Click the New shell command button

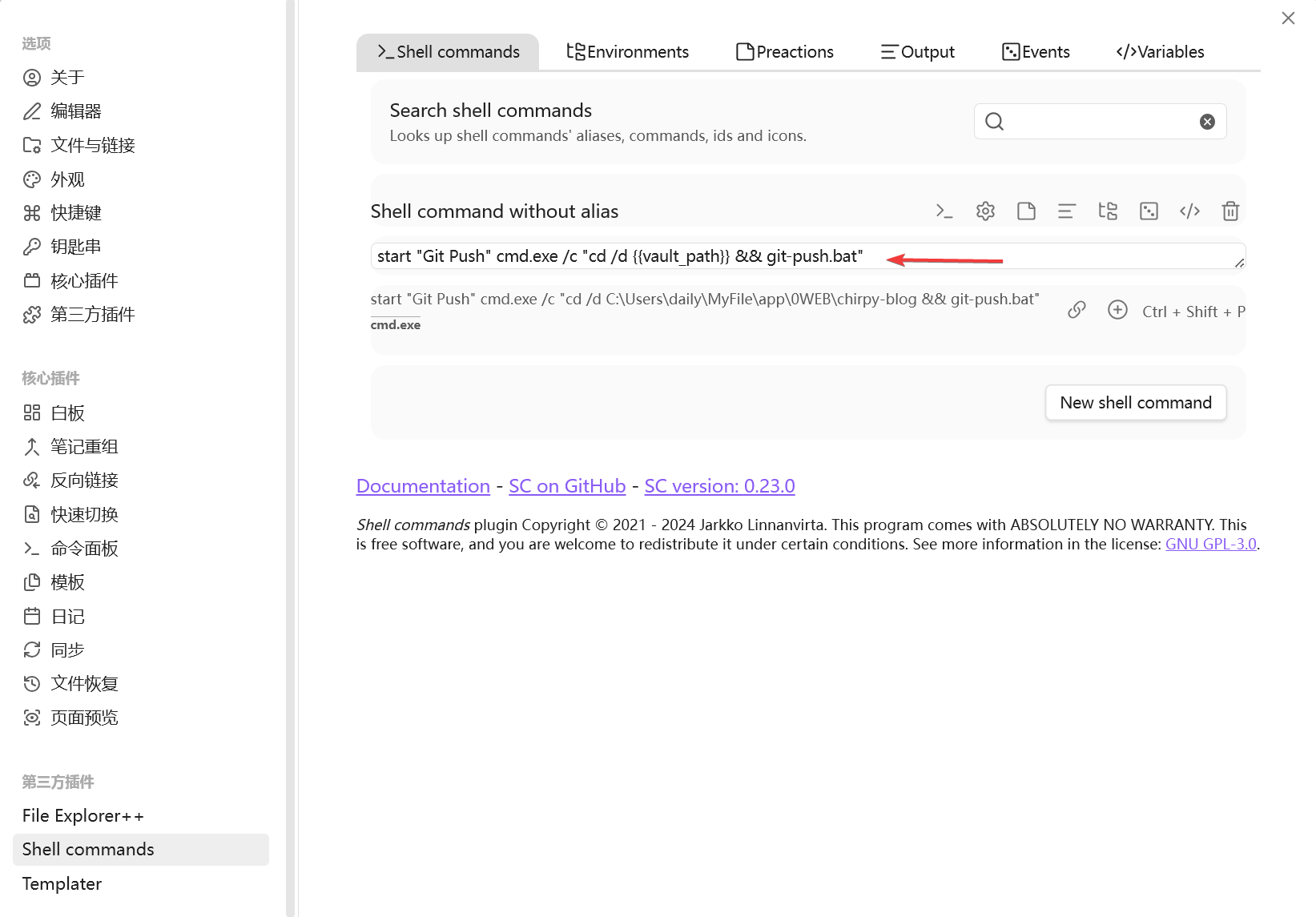1135,403
